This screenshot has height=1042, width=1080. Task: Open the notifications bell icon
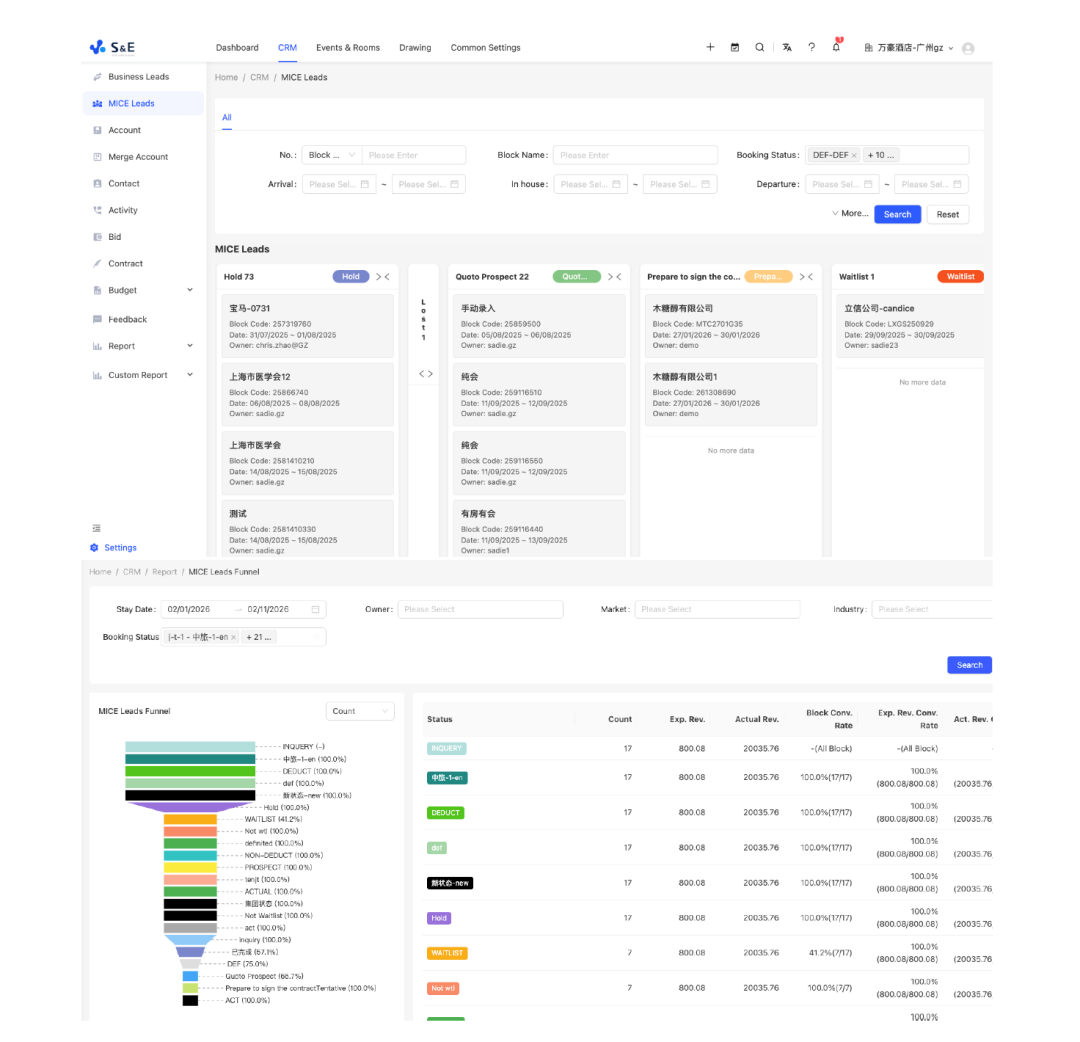tap(836, 47)
